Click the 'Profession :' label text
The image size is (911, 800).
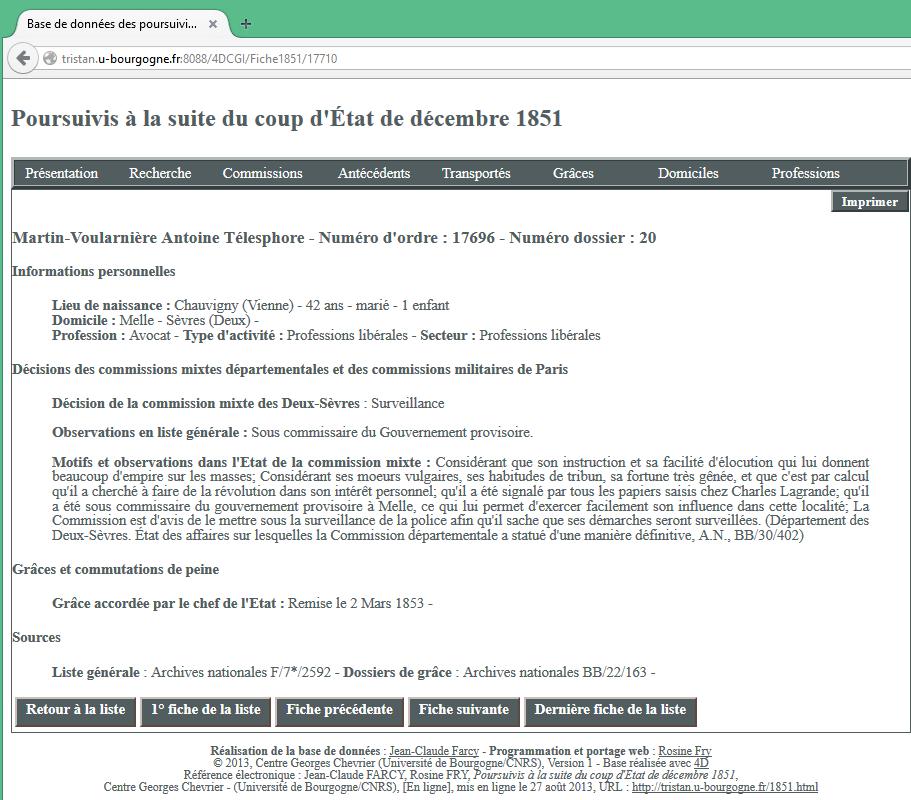pos(88,335)
